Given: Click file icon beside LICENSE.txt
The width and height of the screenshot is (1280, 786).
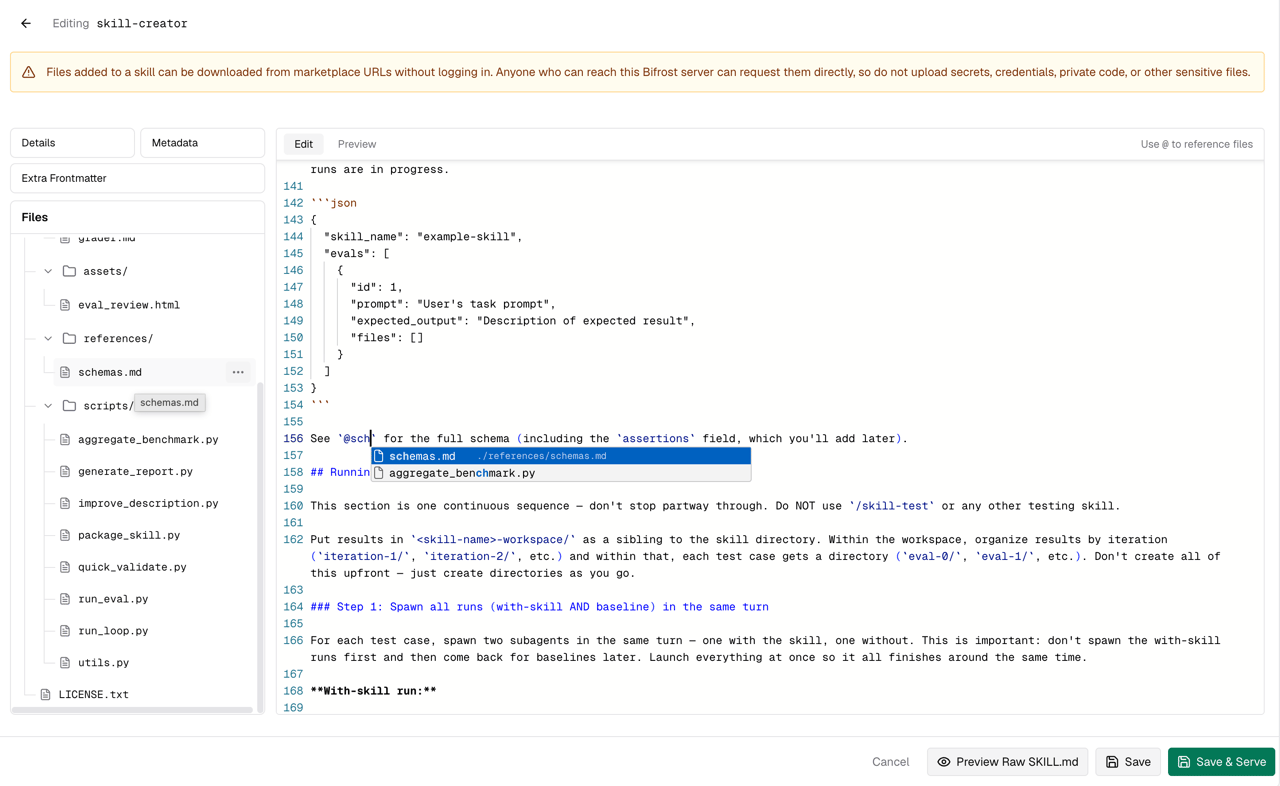Looking at the screenshot, I should point(45,694).
